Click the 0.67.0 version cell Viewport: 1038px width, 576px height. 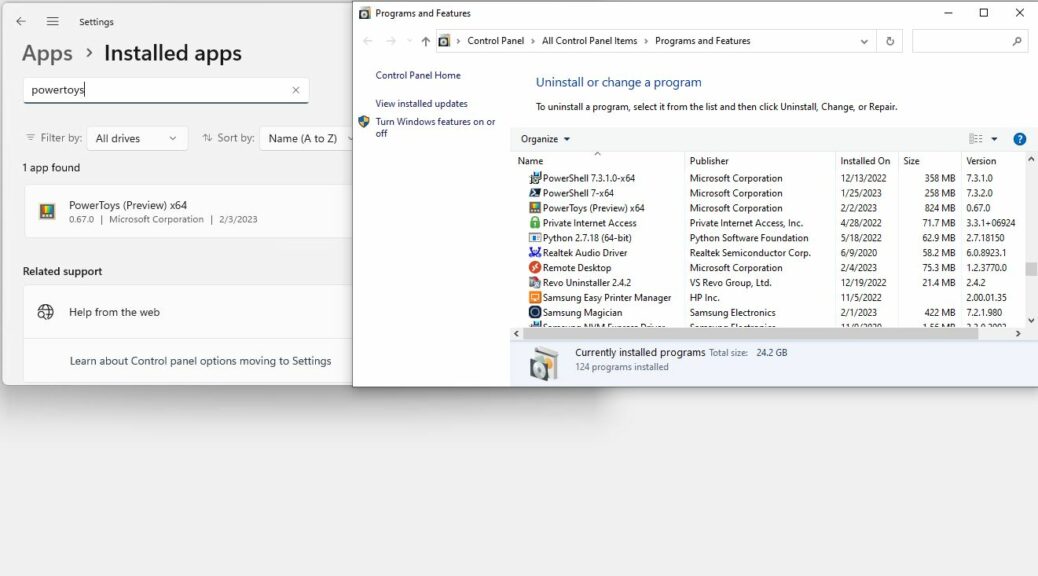(978, 208)
